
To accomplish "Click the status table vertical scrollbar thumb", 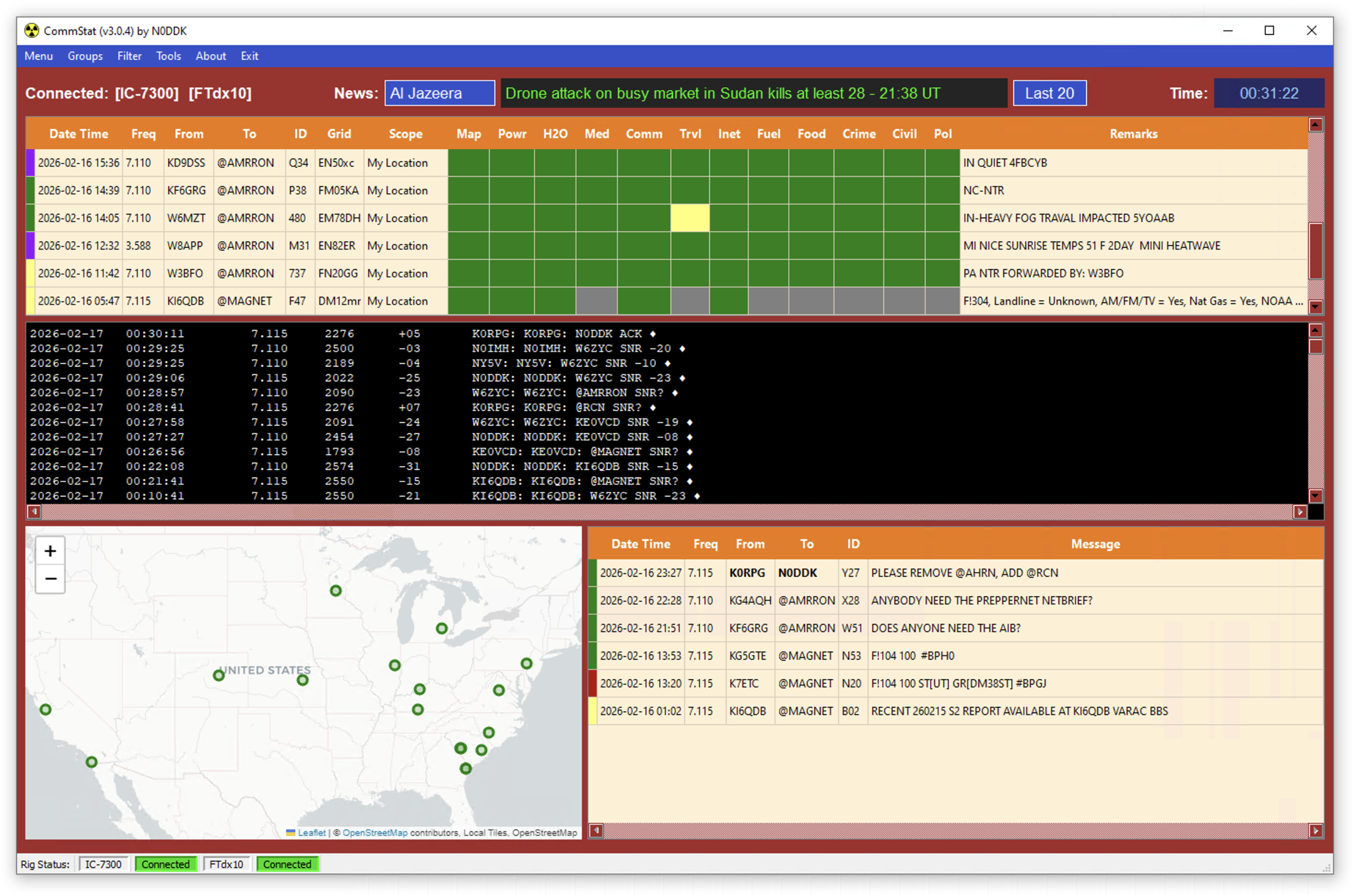I will 1316,251.
